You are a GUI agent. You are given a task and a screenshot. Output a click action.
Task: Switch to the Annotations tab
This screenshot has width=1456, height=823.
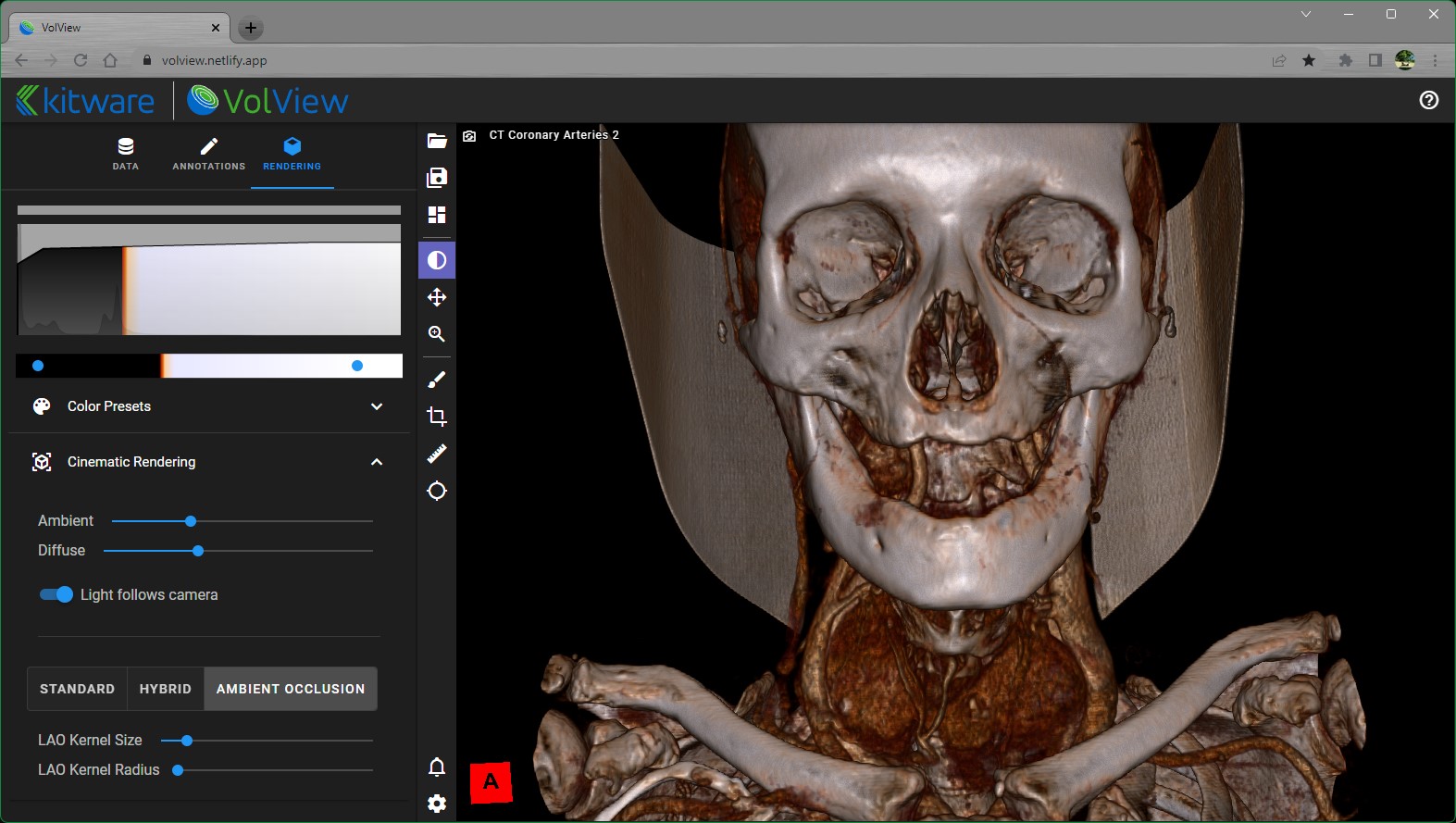209,155
